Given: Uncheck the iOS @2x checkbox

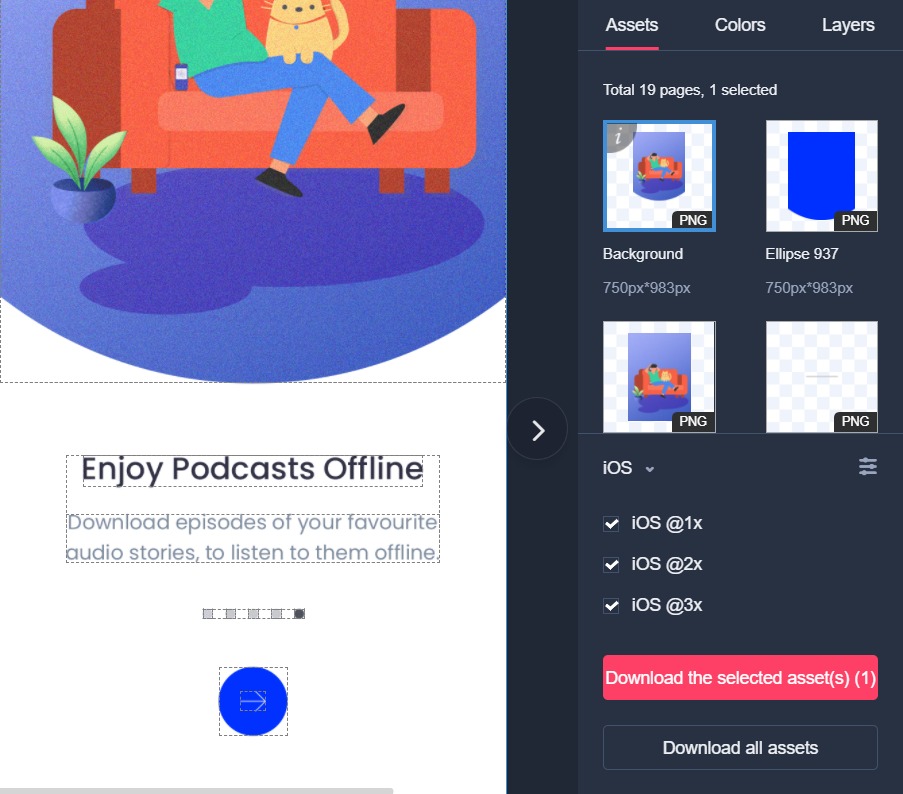Looking at the screenshot, I should pos(611,565).
